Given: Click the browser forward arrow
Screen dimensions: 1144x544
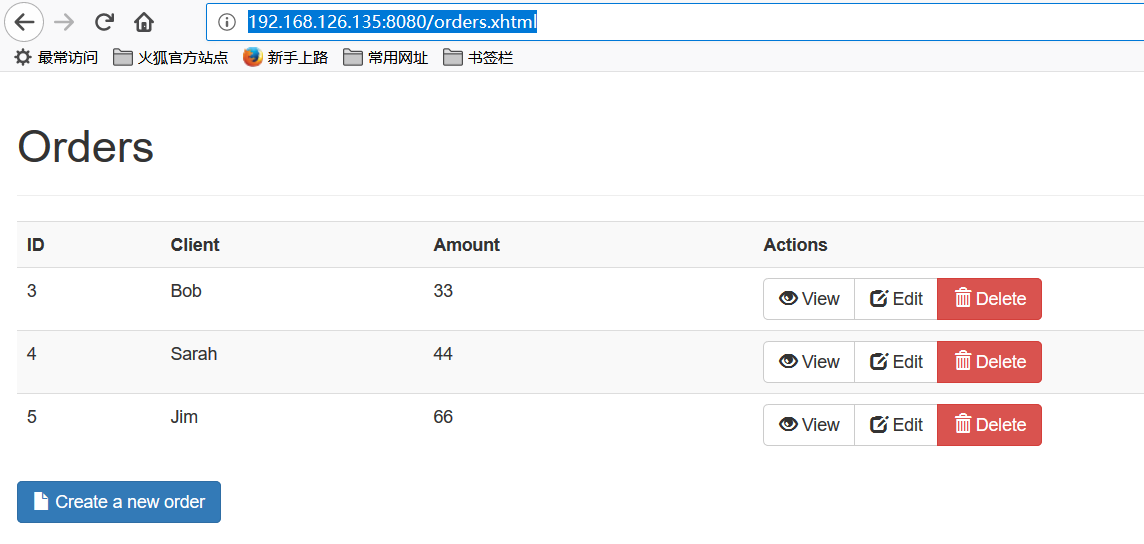Looking at the screenshot, I should click(64, 23).
